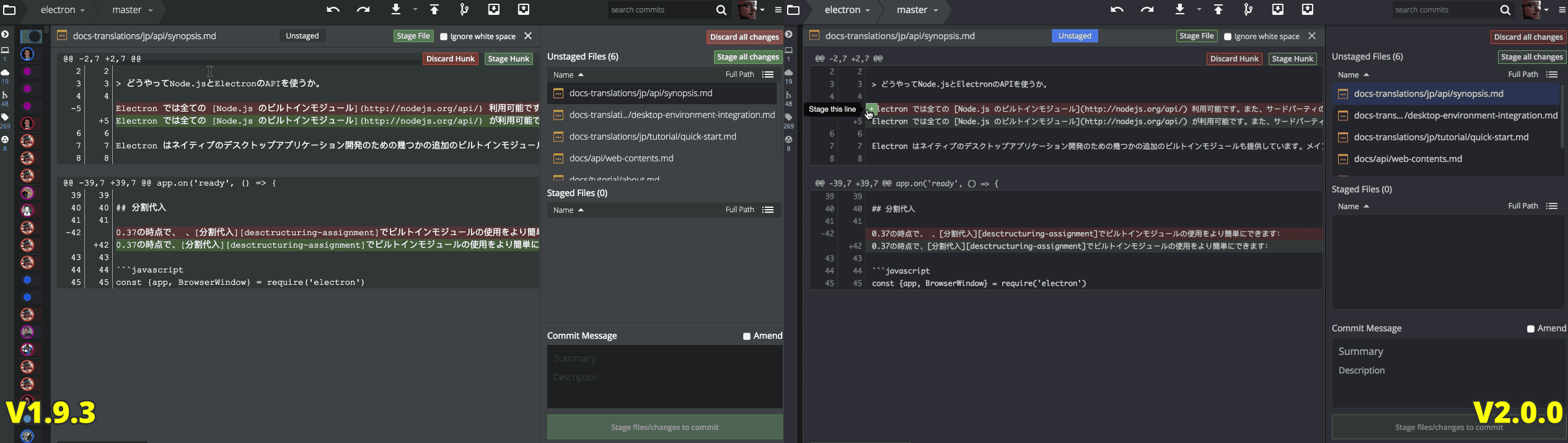Open hamburger menu in v1.9.3 window
1568x443 pixels.
(x=778, y=10)
